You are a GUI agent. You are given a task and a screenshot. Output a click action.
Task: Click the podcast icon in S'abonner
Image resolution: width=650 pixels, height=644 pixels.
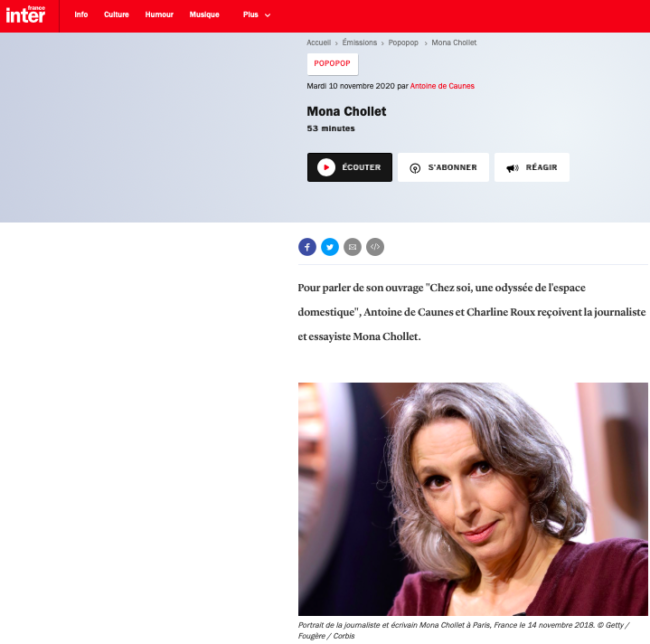click(415, 168)
